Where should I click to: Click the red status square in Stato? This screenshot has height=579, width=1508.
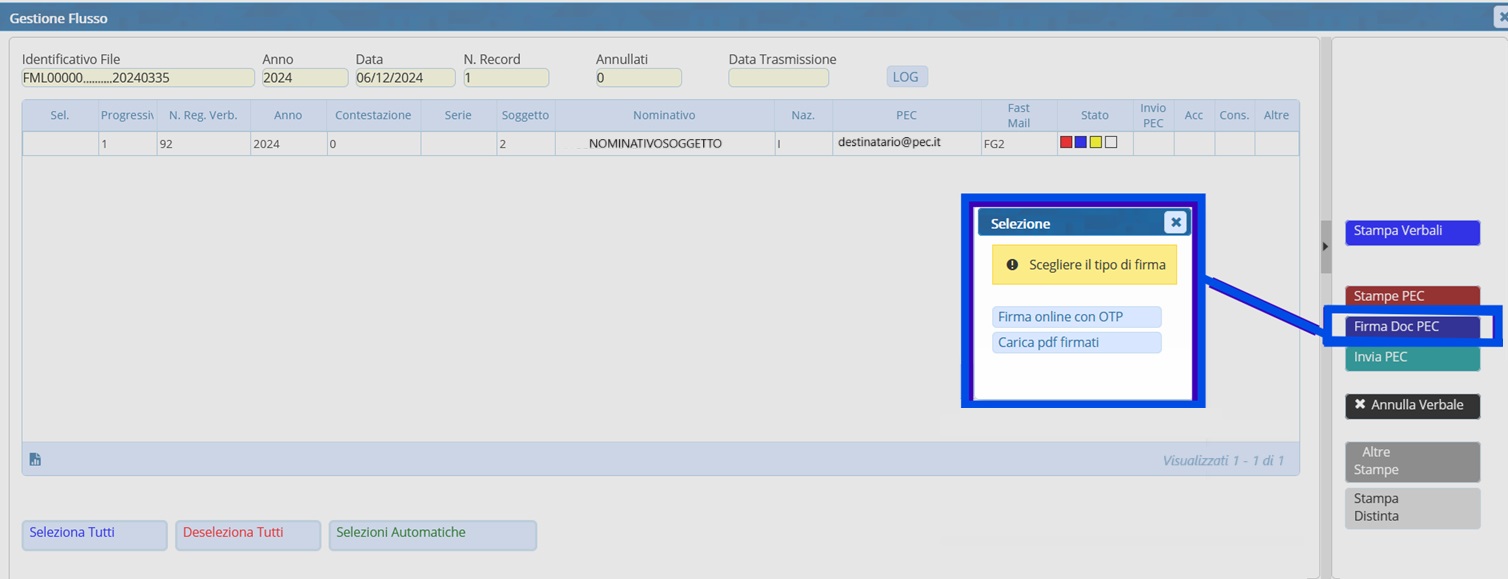[1066, 143]
